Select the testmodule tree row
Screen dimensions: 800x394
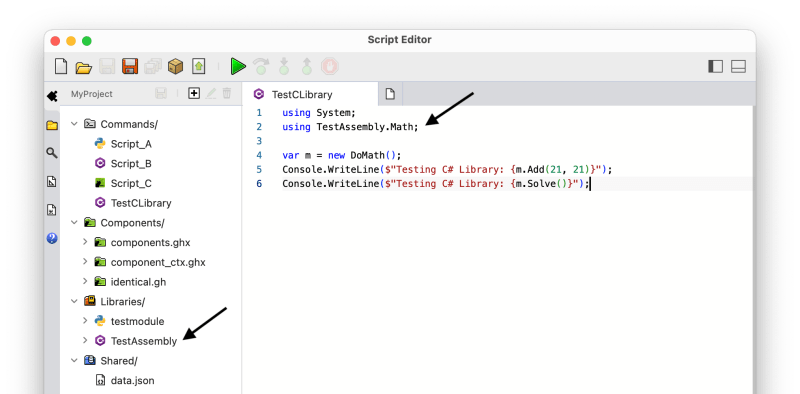coord(151,322)
